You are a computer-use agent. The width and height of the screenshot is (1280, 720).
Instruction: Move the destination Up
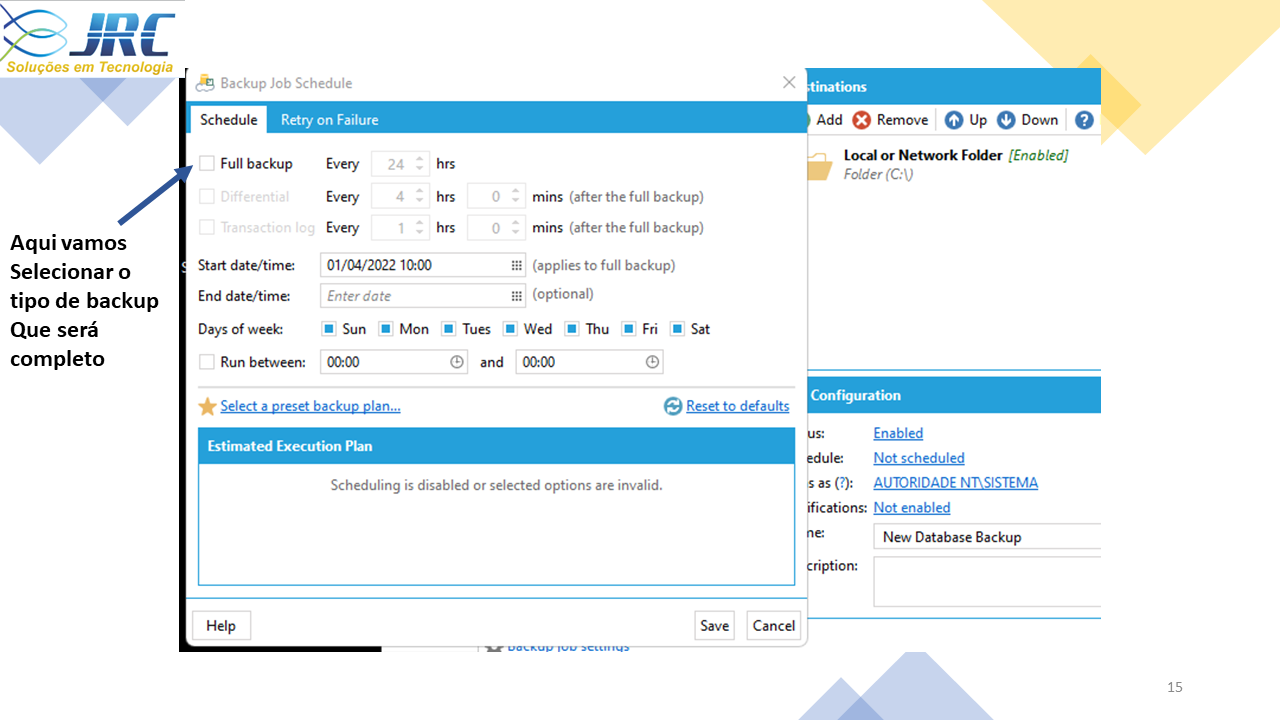click(966, 119)
